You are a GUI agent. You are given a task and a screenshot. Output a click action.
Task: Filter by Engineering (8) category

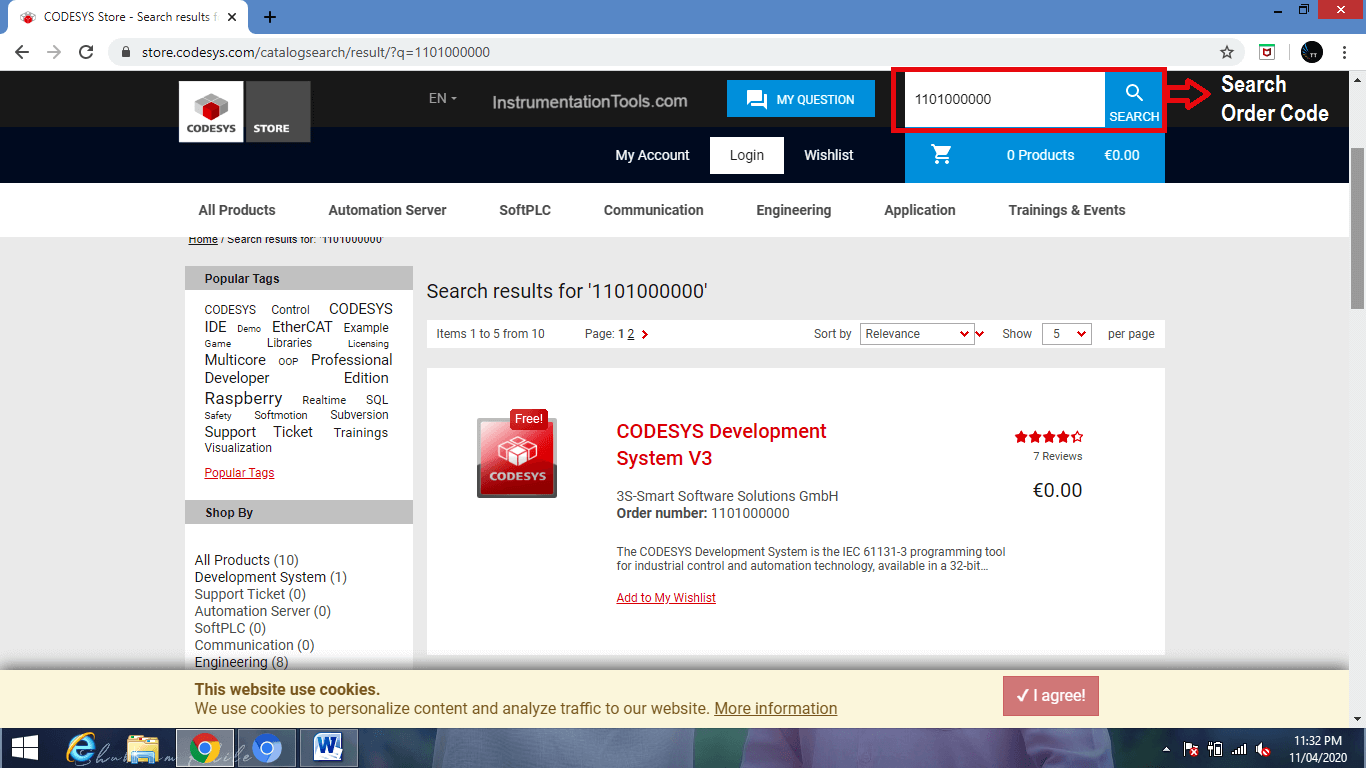click(x=241, y=662)
